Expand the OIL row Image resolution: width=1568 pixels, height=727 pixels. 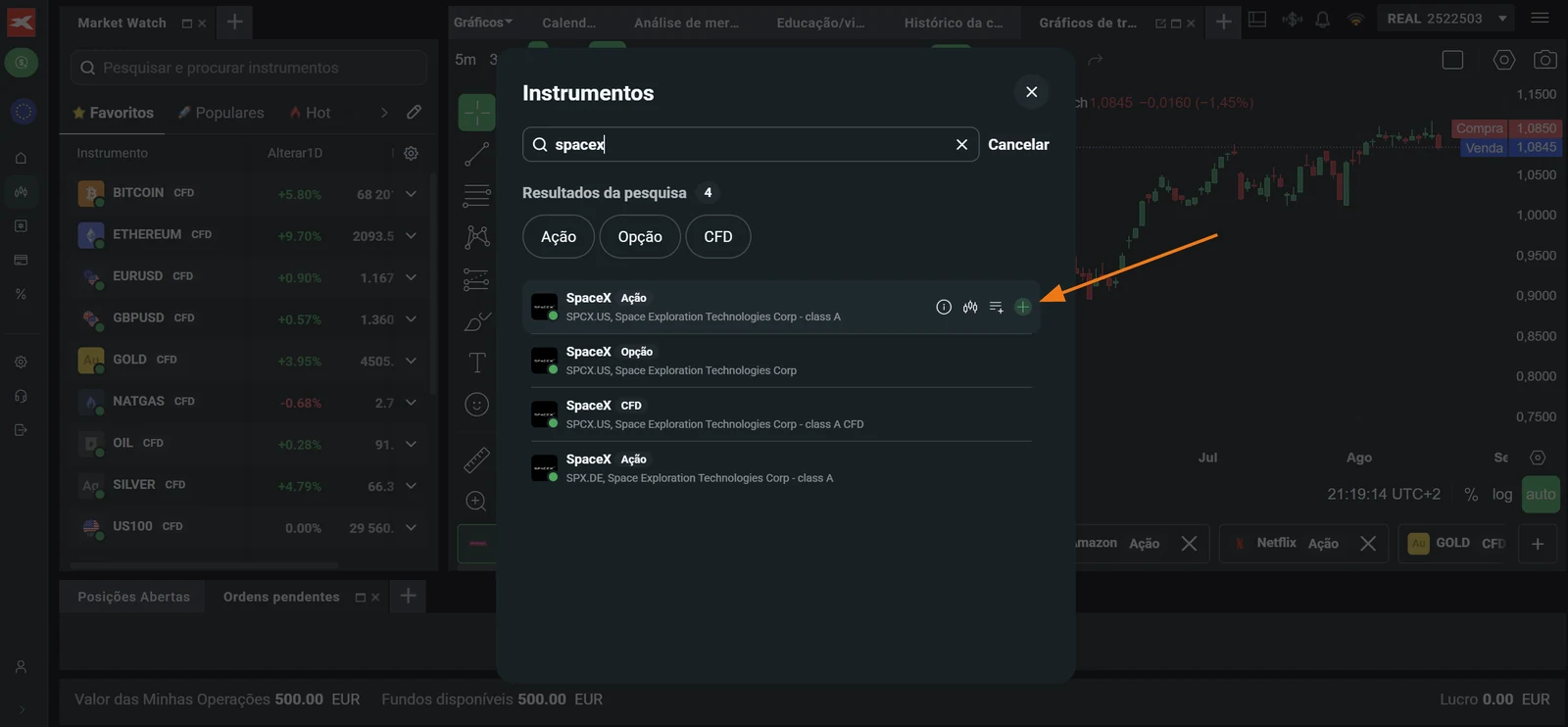click(x=411, y=444)
